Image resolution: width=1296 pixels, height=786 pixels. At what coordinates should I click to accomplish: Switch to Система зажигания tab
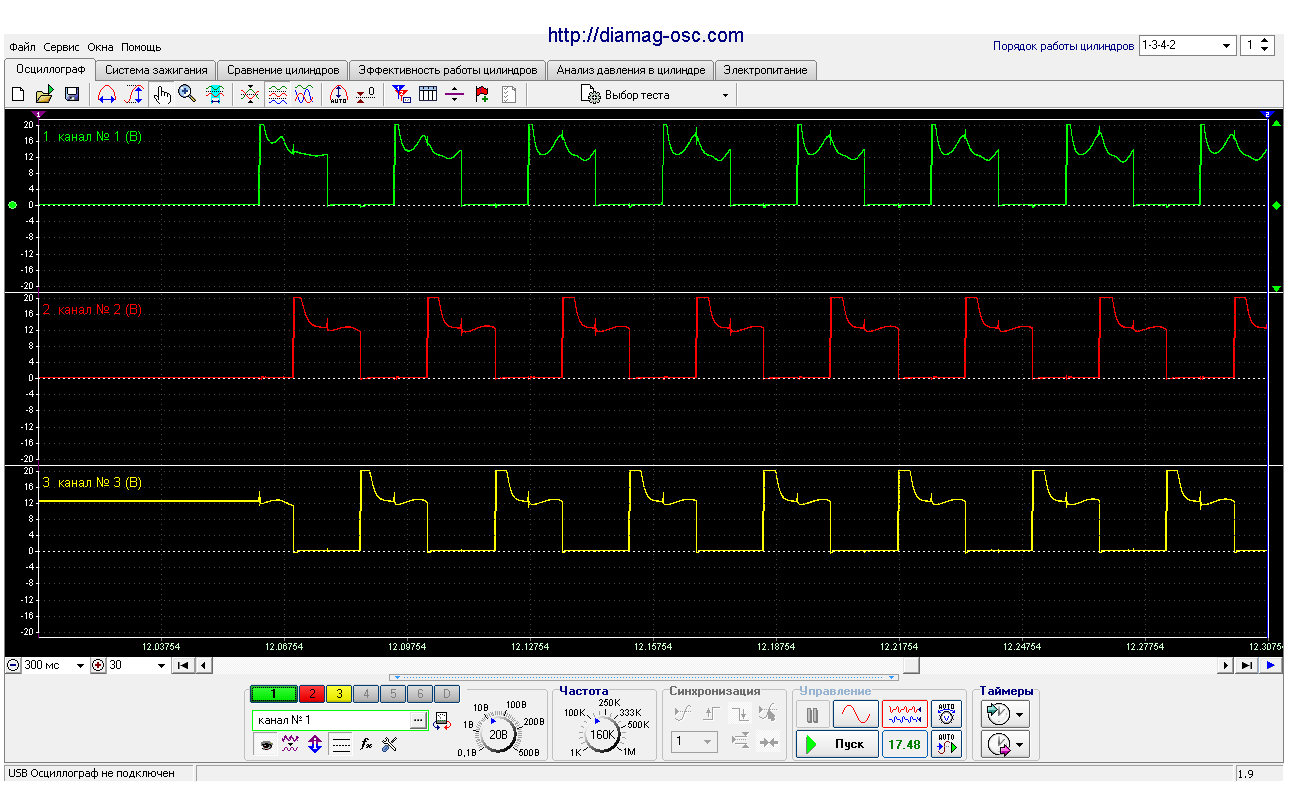tap(156, 70)
